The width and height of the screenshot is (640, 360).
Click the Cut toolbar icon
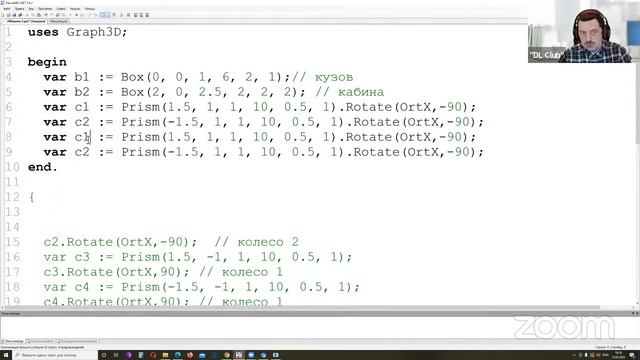[x=27, y=15]
